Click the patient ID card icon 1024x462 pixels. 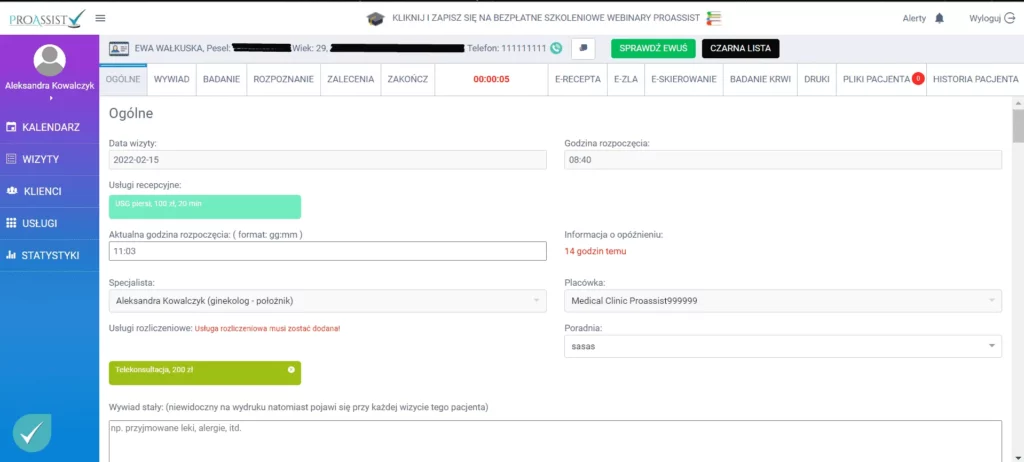(118, 48)
